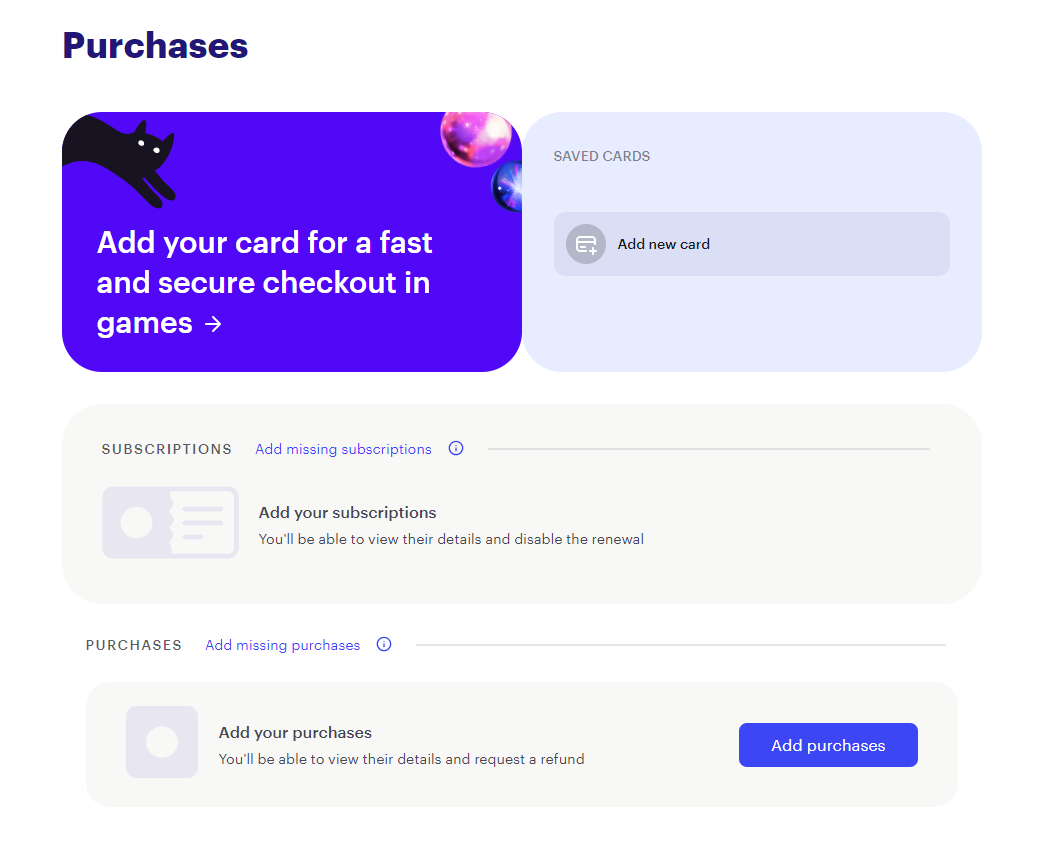The image size is (1063, 846).
Task: Click the card-plus icon beside Add new card
Action: pos(586,244)
